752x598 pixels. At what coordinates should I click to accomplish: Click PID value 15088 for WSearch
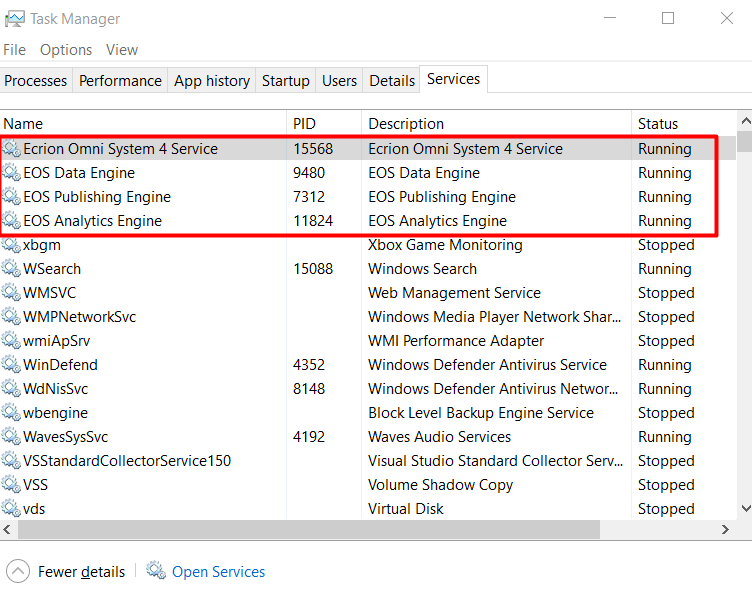313,269
